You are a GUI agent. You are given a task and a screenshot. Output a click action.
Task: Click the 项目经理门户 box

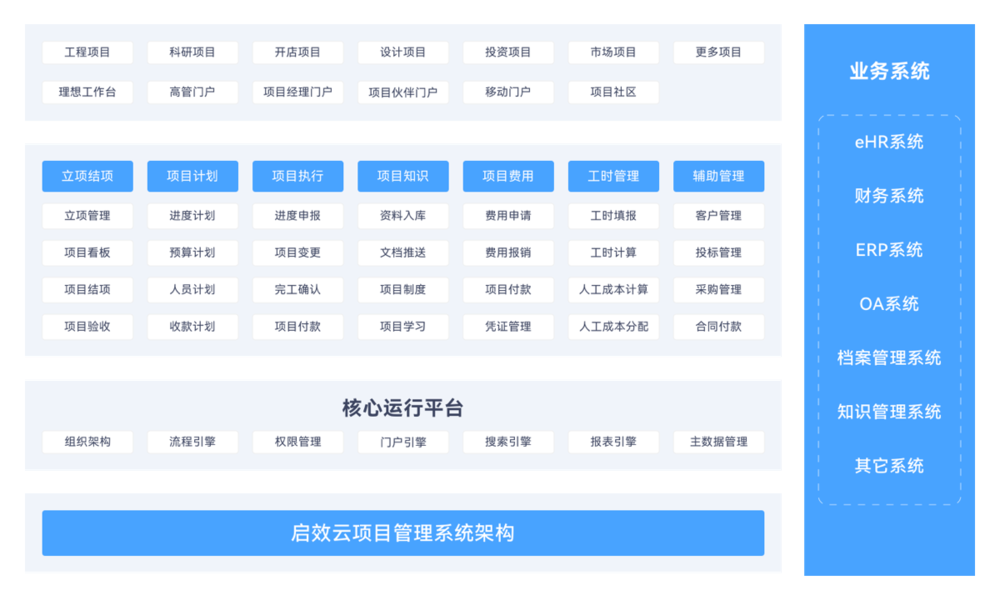pyautogui.click(x=298, y=92)
